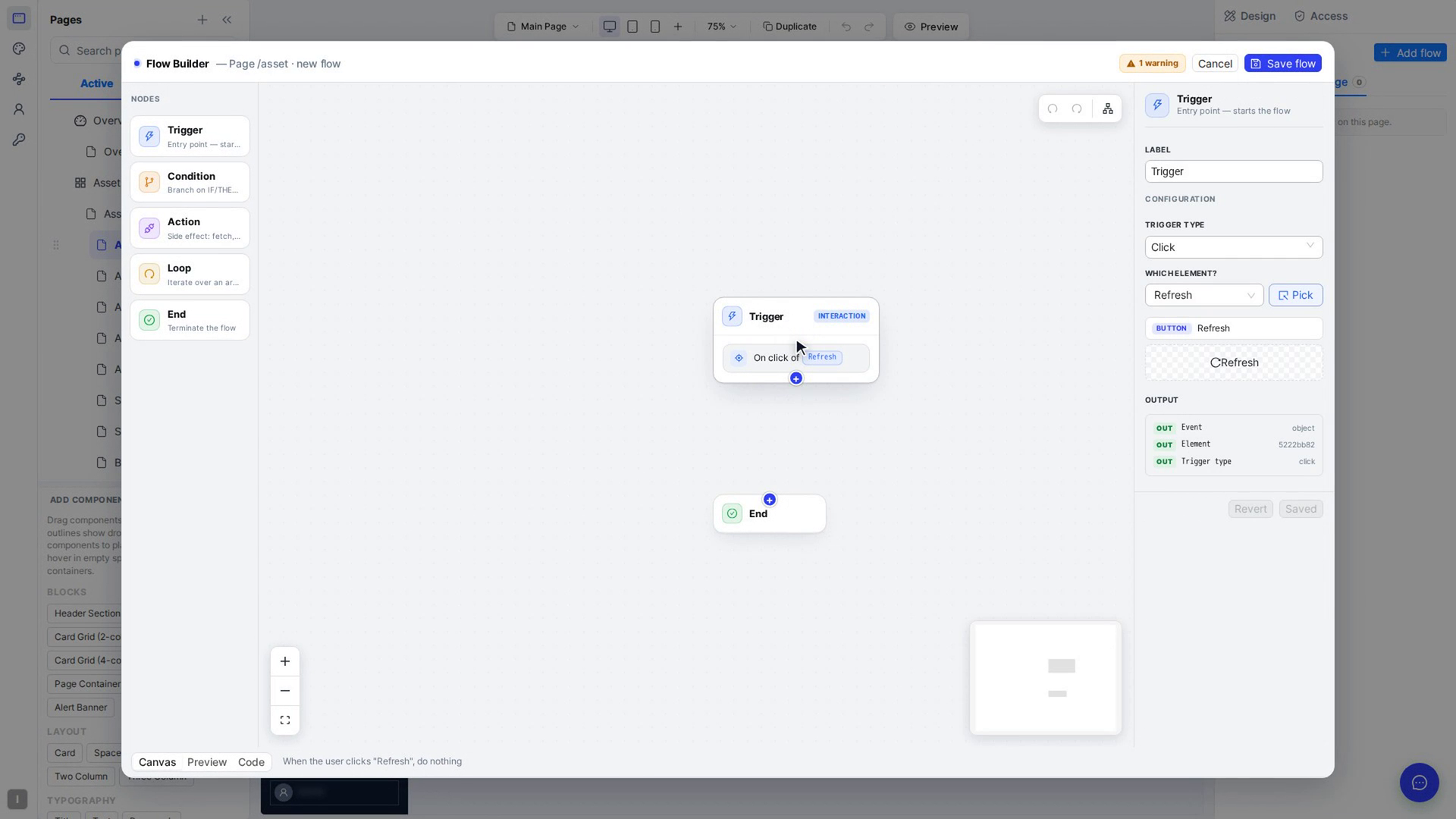Zoom out with the canvas minus button

click(x=285, y=691)
